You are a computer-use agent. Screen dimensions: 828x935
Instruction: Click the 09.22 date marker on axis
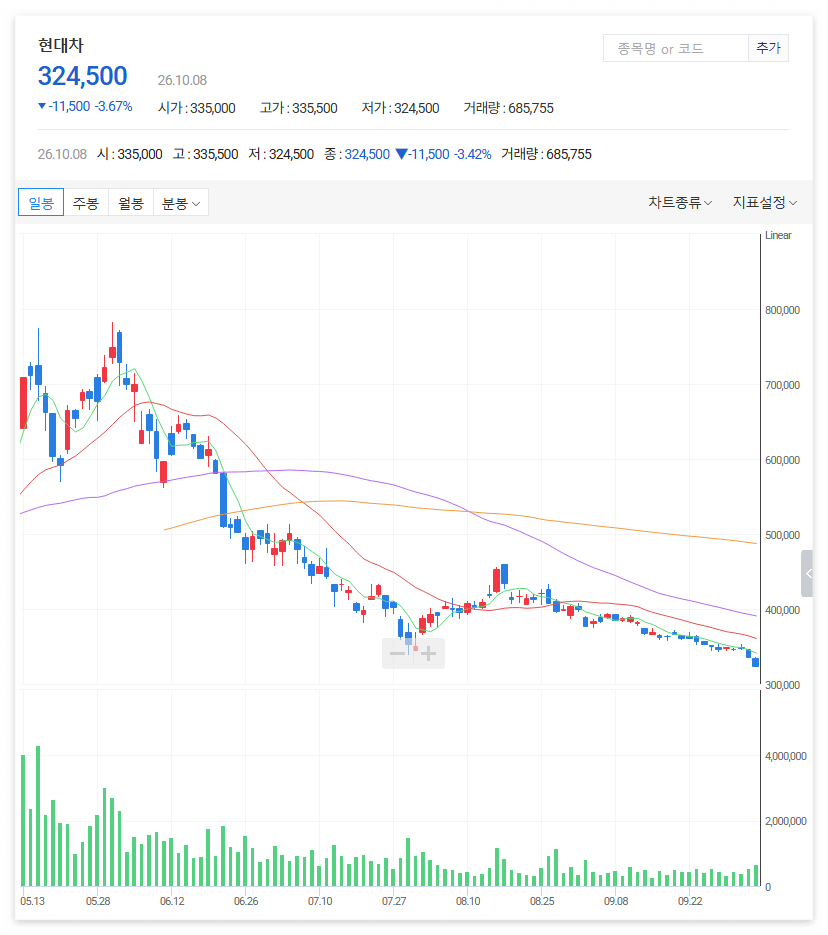point(690,901)
